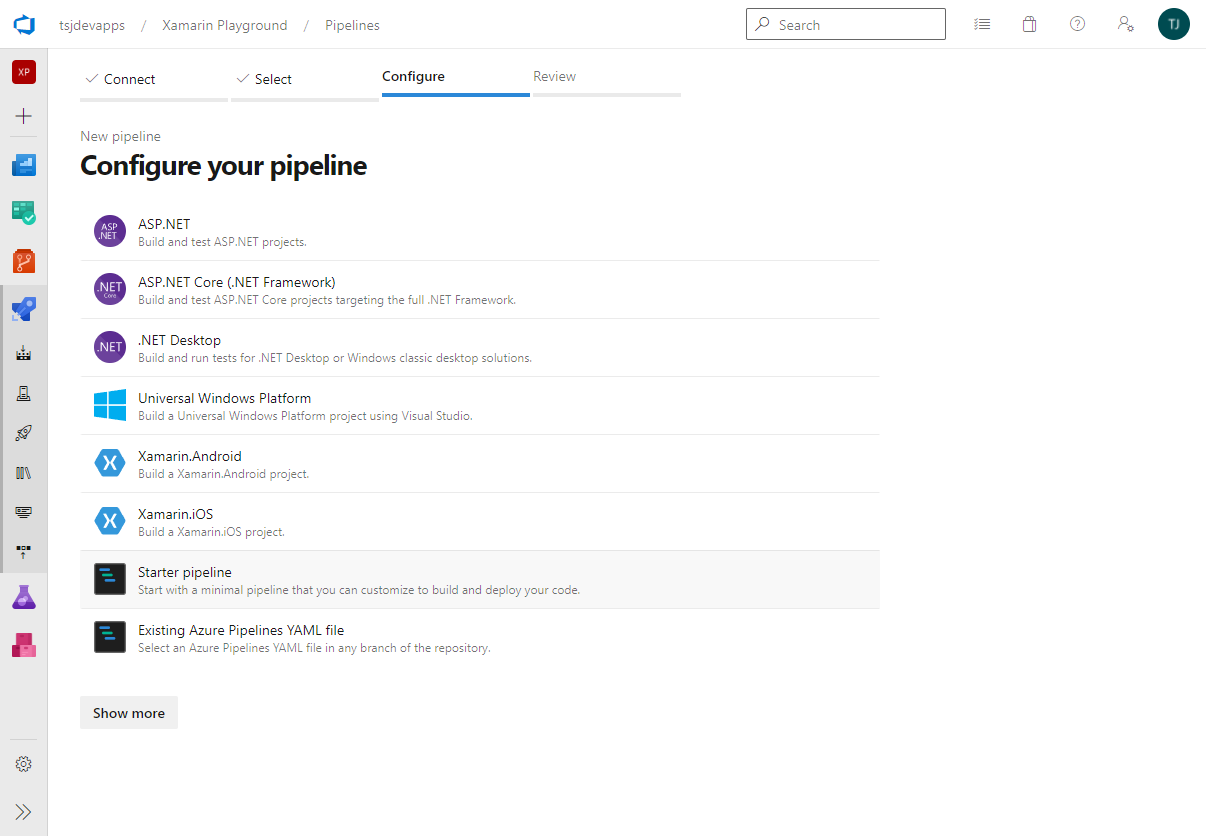Viewport: 1206px width, 836px height.
Task: Open the Marketplace shopping bag icon
Action: tap(1029, 25)
